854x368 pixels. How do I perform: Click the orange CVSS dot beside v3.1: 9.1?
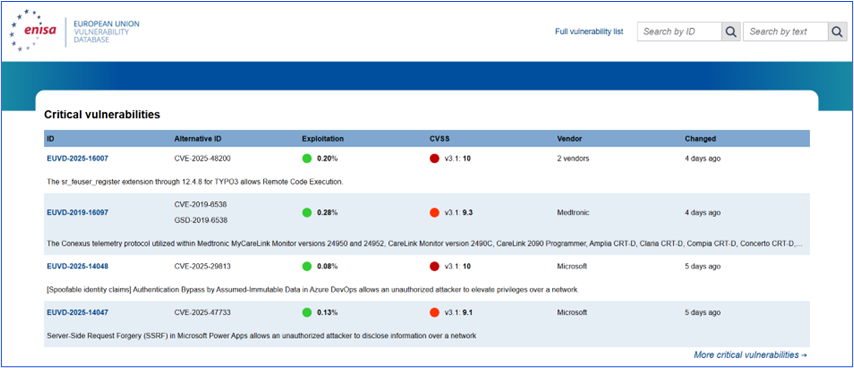tap(435, 312)
